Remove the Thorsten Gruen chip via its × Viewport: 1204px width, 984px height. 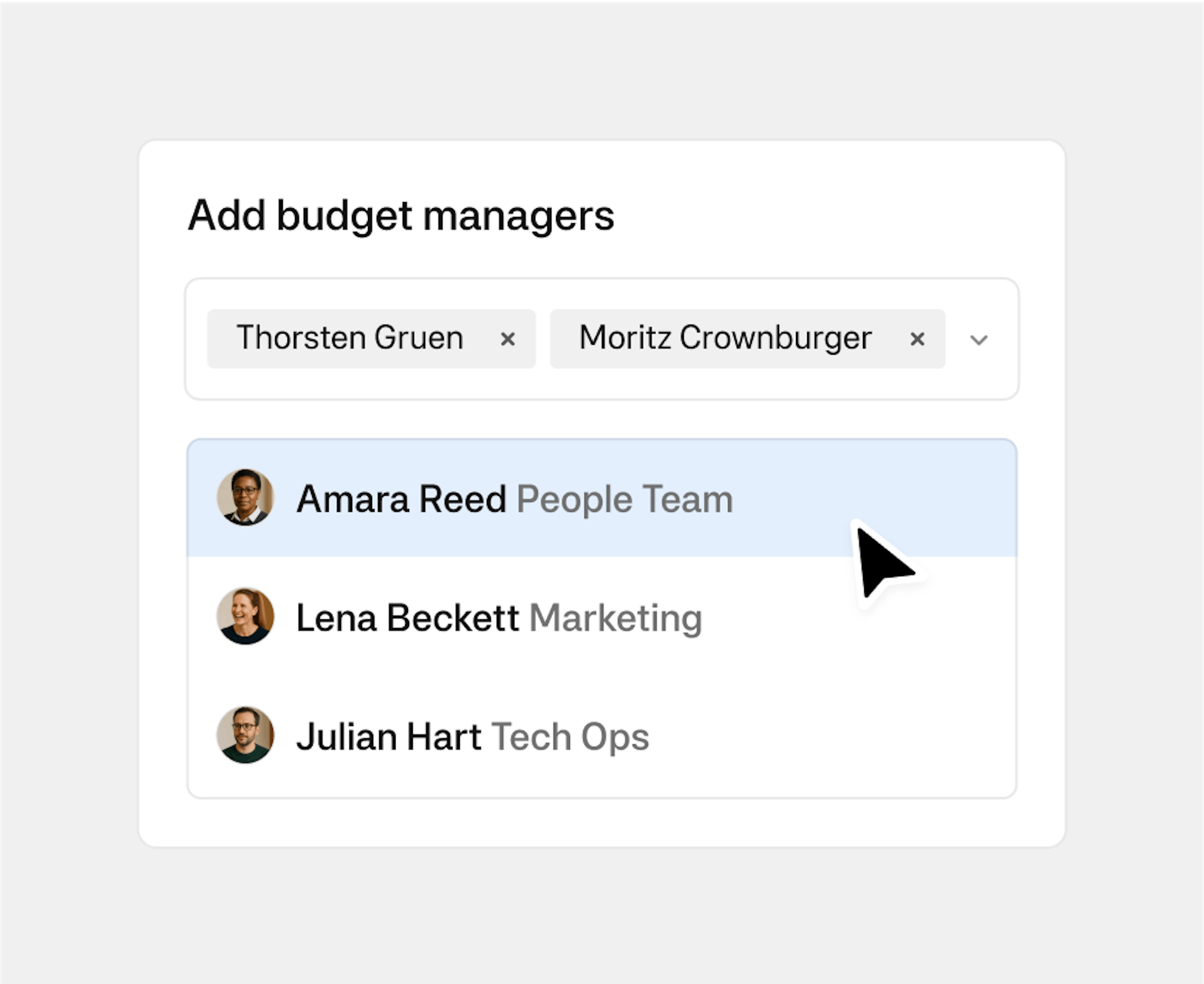tap(507, 339)
